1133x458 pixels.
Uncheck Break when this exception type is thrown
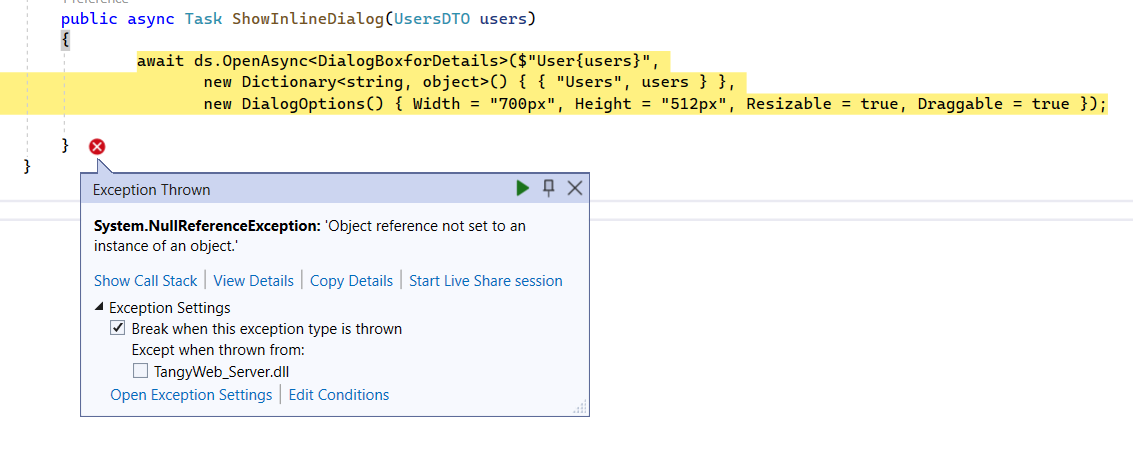click(x=117, y=329)
